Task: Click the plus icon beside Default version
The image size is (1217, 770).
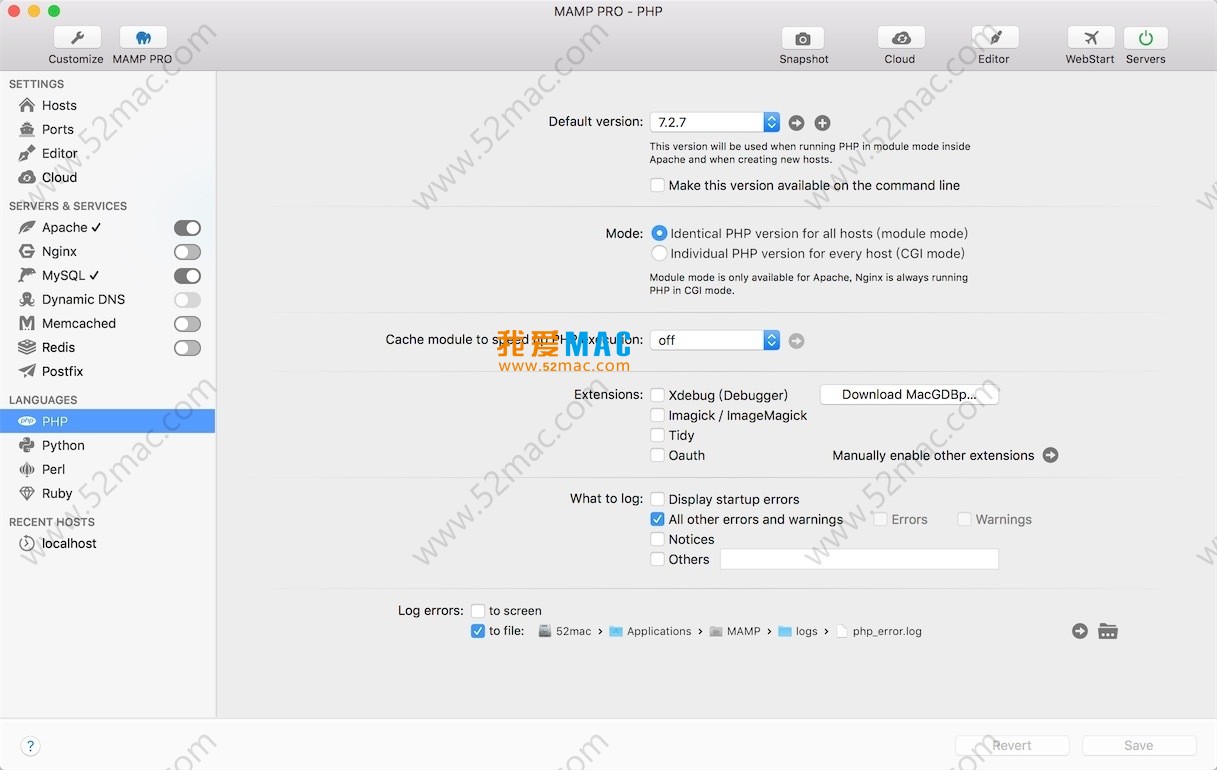Action: click(x=822, y=123)
